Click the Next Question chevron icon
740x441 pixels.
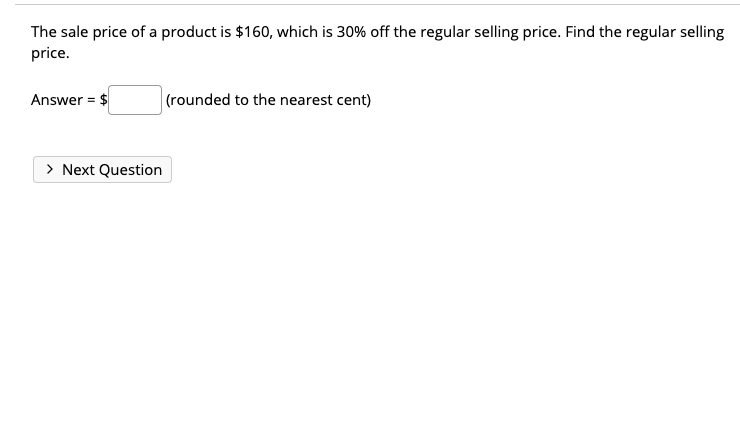pos(50,170)
